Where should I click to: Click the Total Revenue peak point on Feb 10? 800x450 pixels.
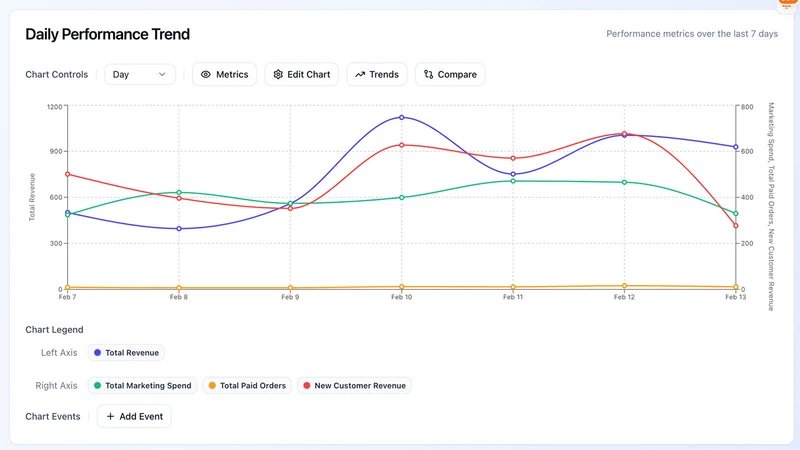click(402, 117)
